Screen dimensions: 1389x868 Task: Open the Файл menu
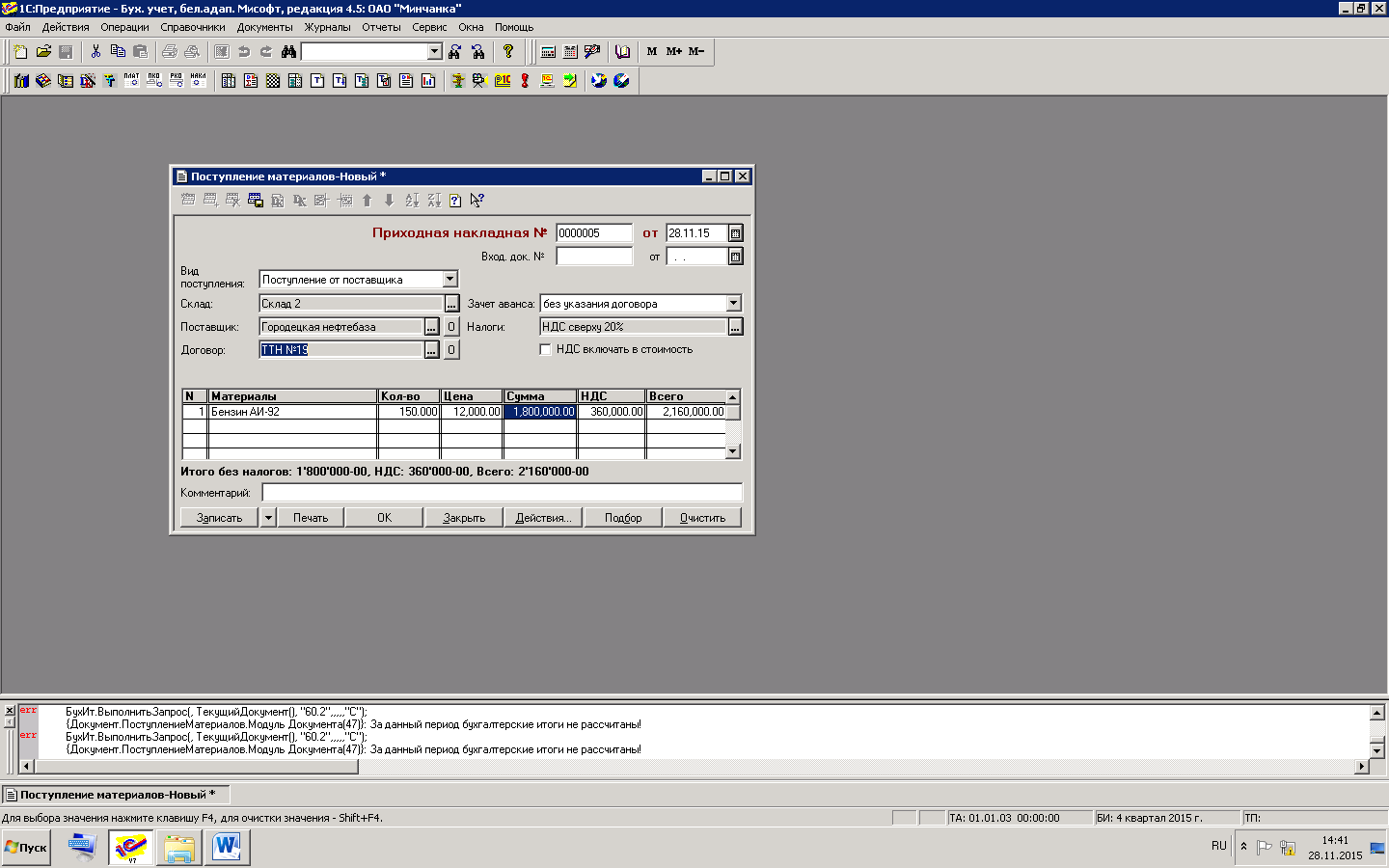(x=17, y=27)
